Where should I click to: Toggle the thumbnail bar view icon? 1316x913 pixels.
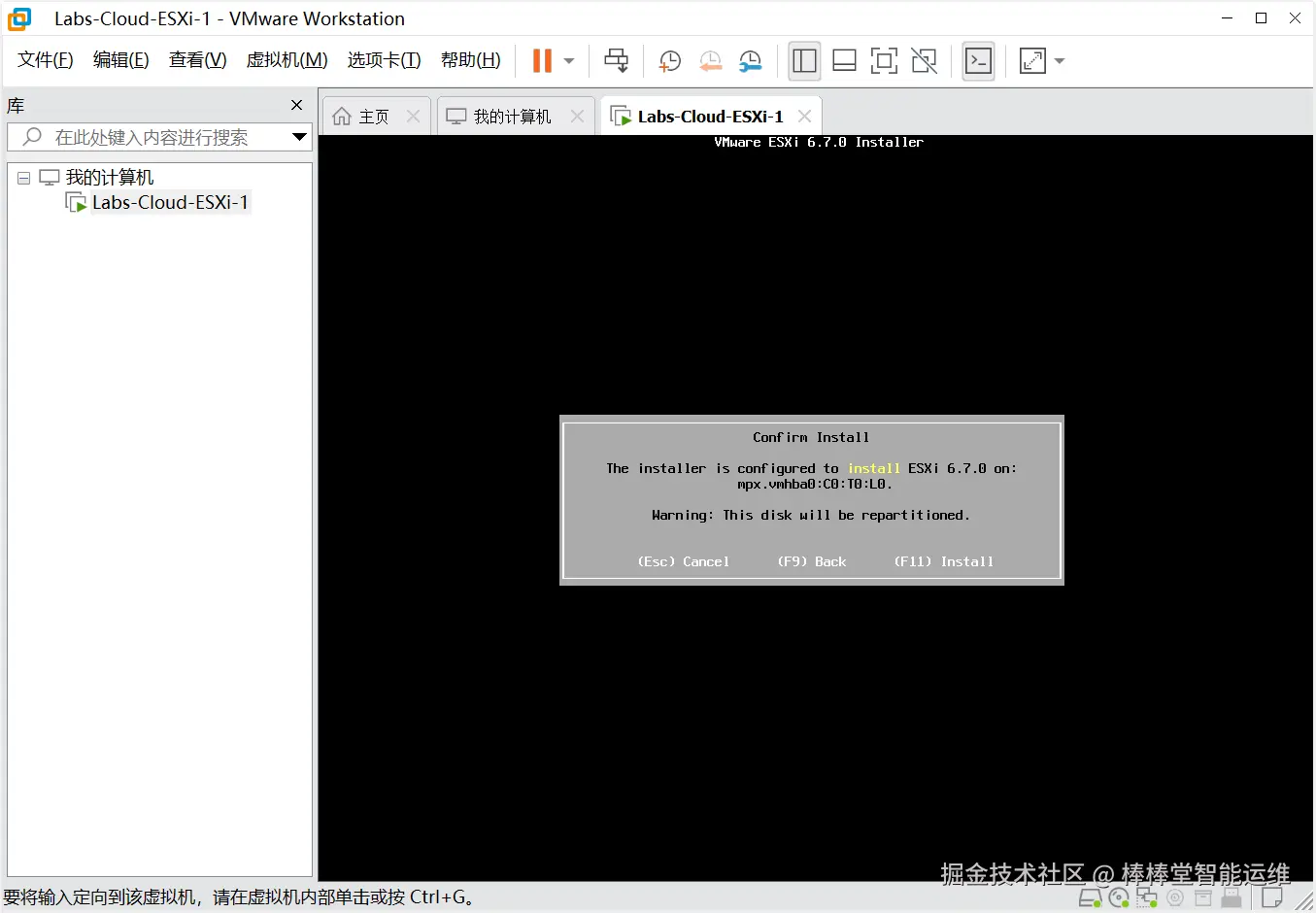tap(844, 61)
